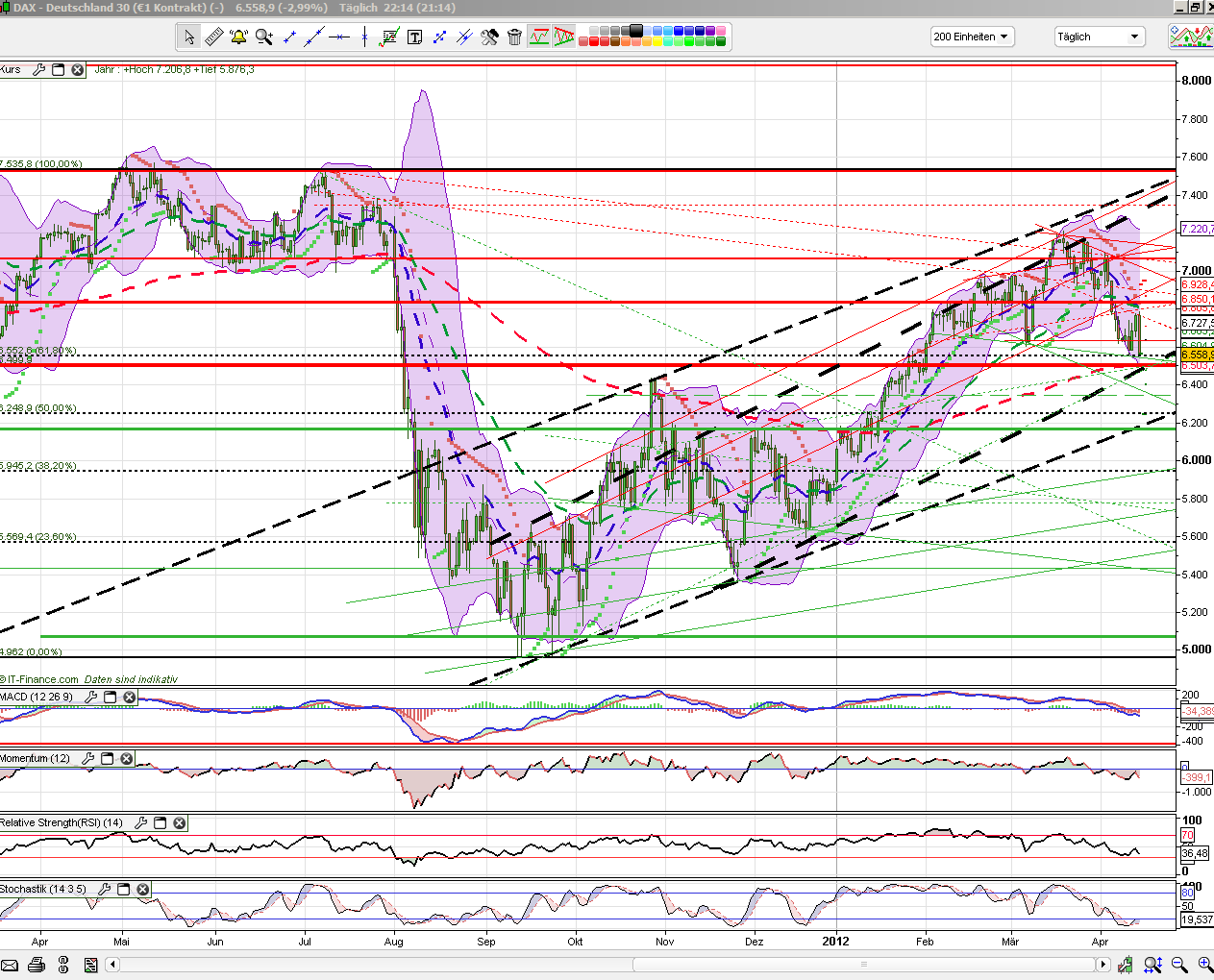Select the magnifier zoom tool in toolbar
This screenshot has width=1214, height=980.
[x=264, y=37]
